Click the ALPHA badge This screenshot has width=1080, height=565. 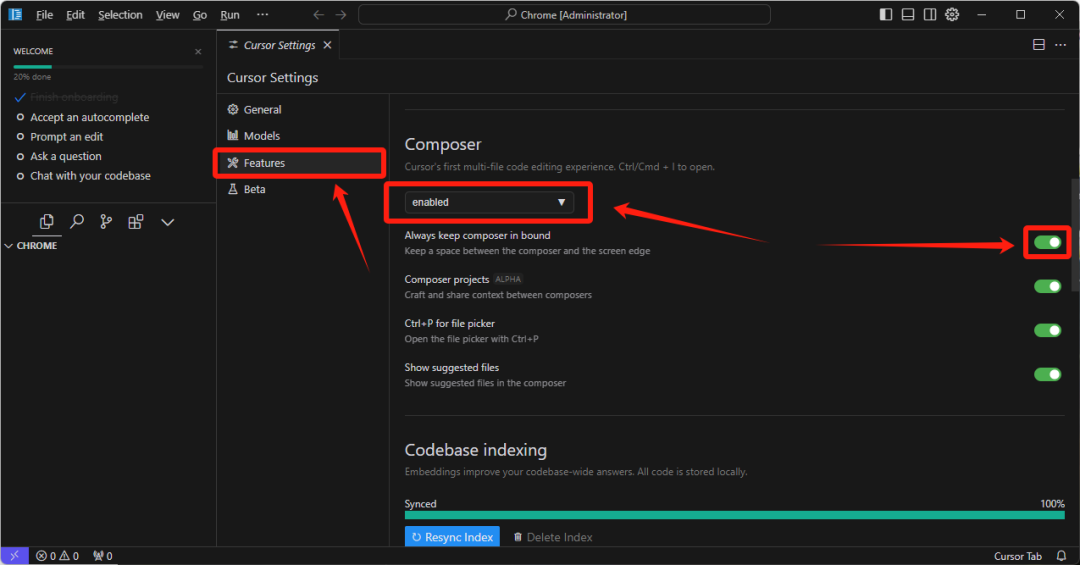[508, 279]
